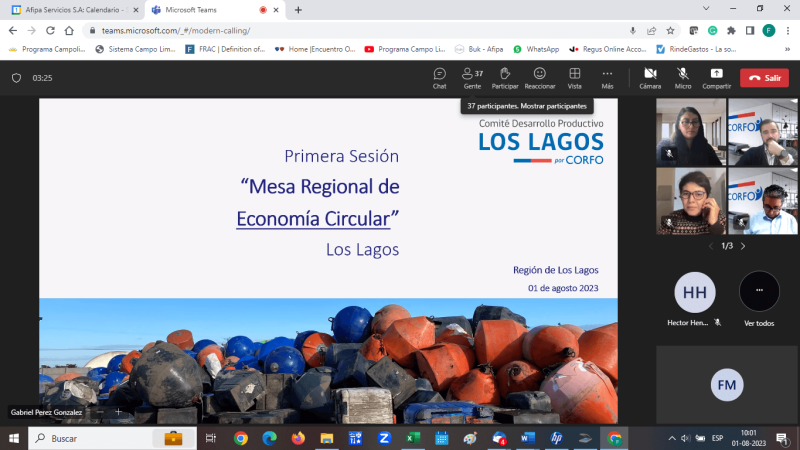Go to next participant video page
This screenshot has width=800, height=450.
pos(743,246)
